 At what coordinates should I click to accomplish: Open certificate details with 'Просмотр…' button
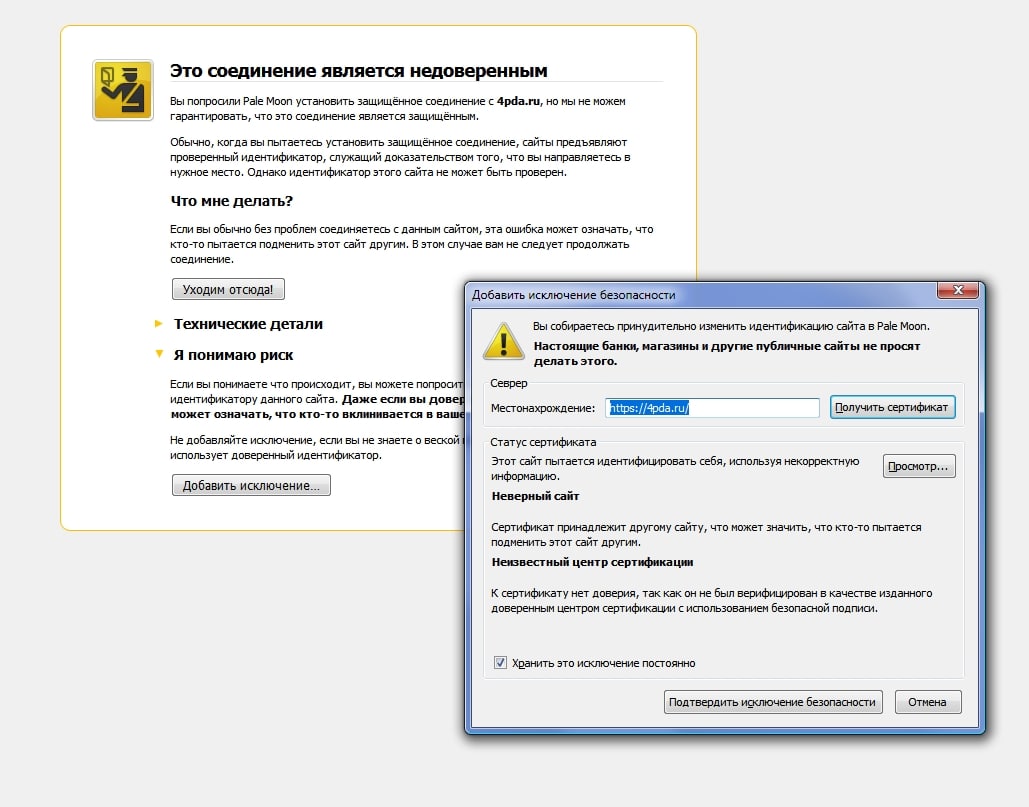point(919,466)
